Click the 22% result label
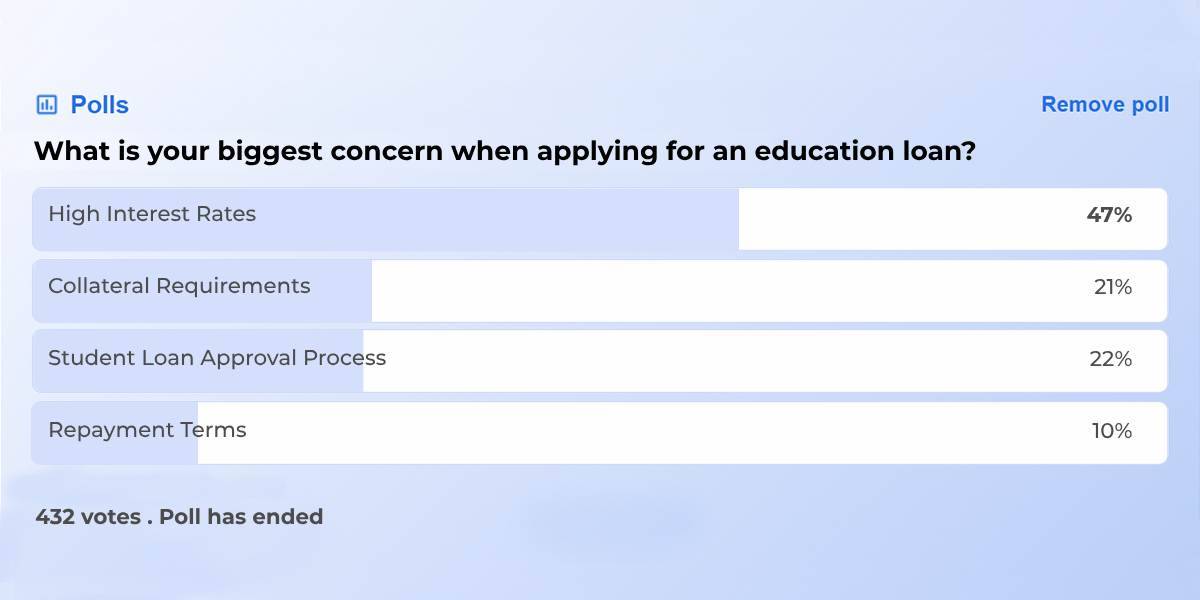The height and width of the screenshot is (600, 1200). (1112, 358)
